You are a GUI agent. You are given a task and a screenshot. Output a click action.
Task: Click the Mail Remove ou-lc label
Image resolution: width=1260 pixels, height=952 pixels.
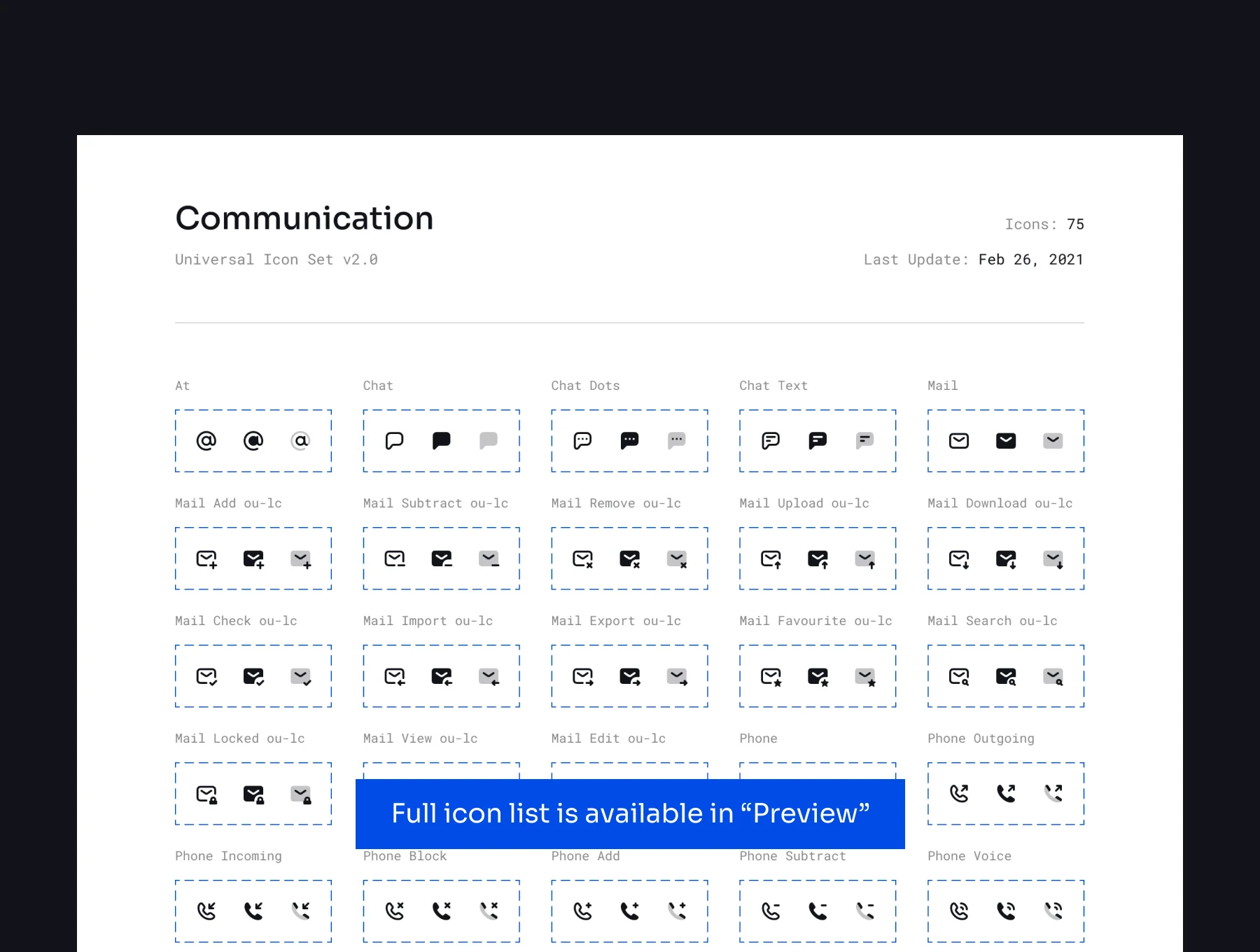click(x=616, y=503)
